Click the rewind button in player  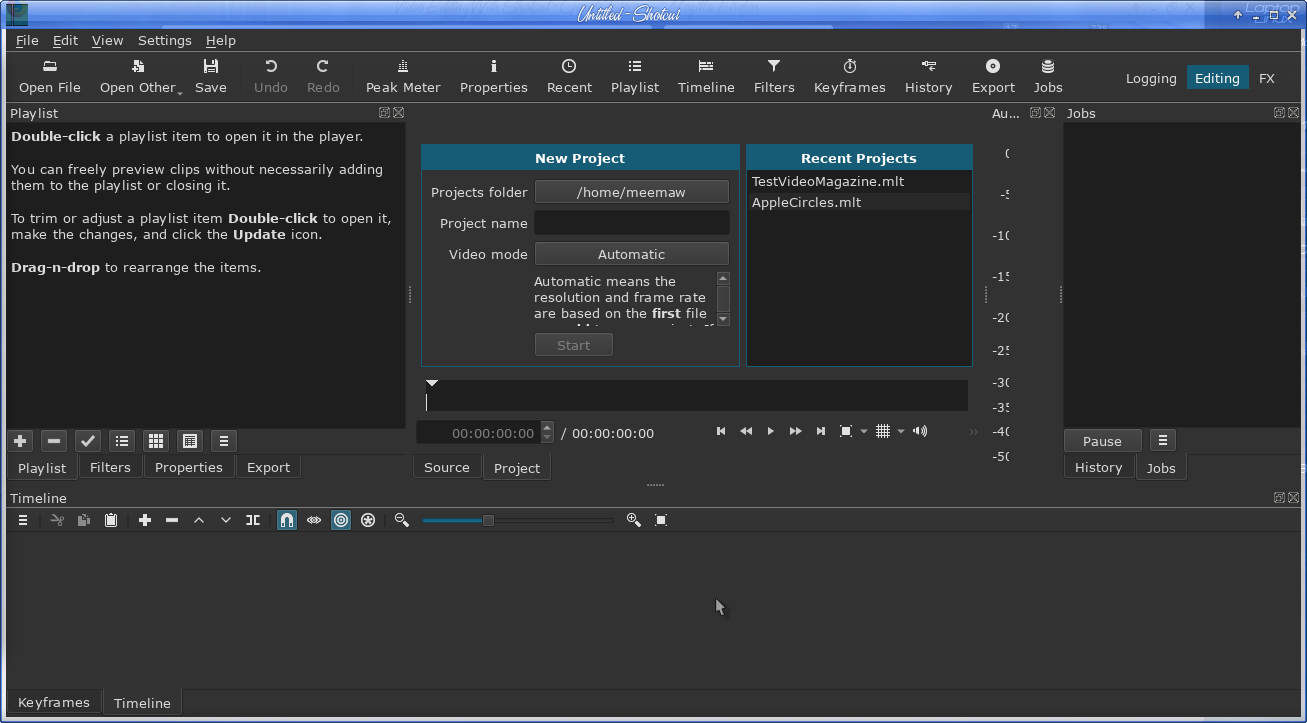point(746,431)
